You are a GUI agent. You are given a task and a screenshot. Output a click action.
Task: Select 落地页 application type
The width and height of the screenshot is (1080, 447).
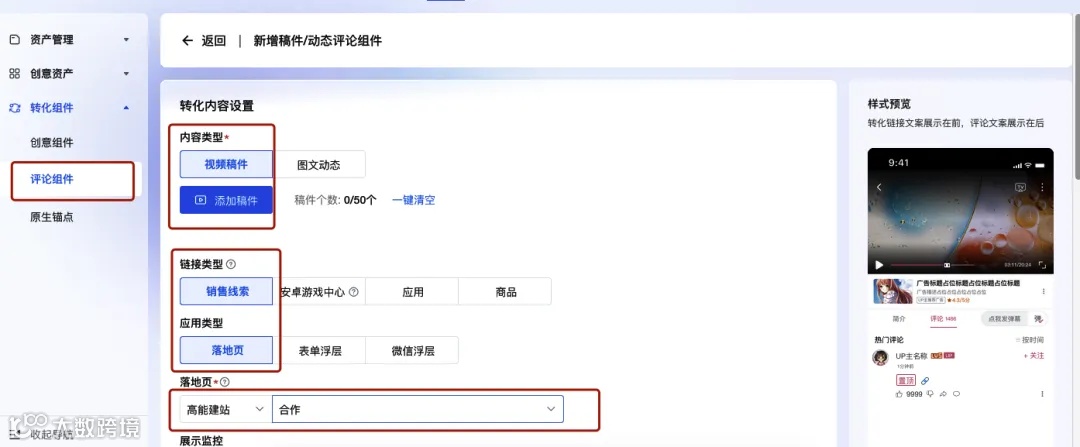click(x=226, y=351)
